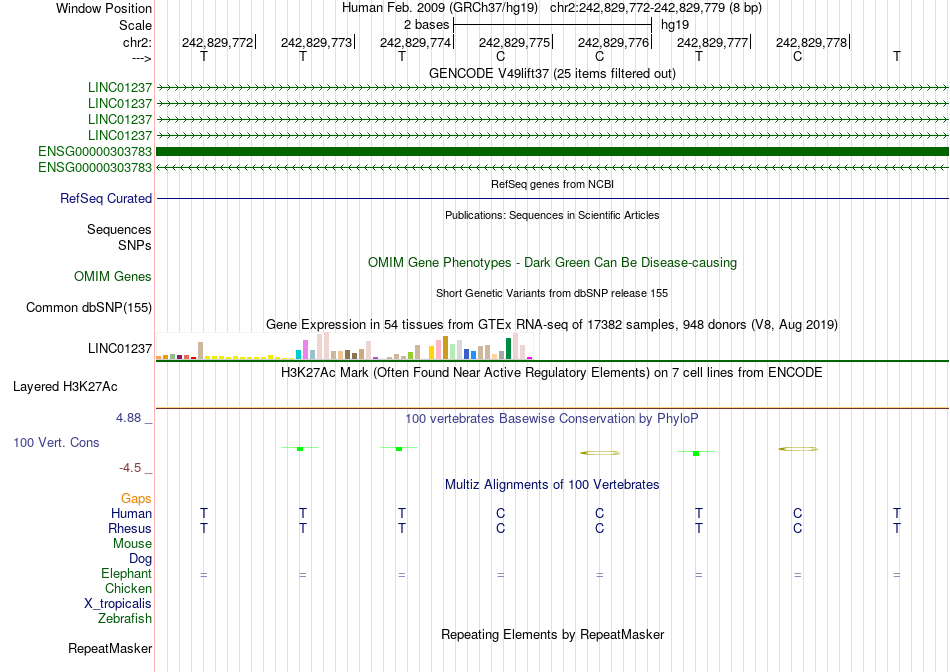Open the 'H3K27Ac Mark' ENCODE track title

point(552,372)
